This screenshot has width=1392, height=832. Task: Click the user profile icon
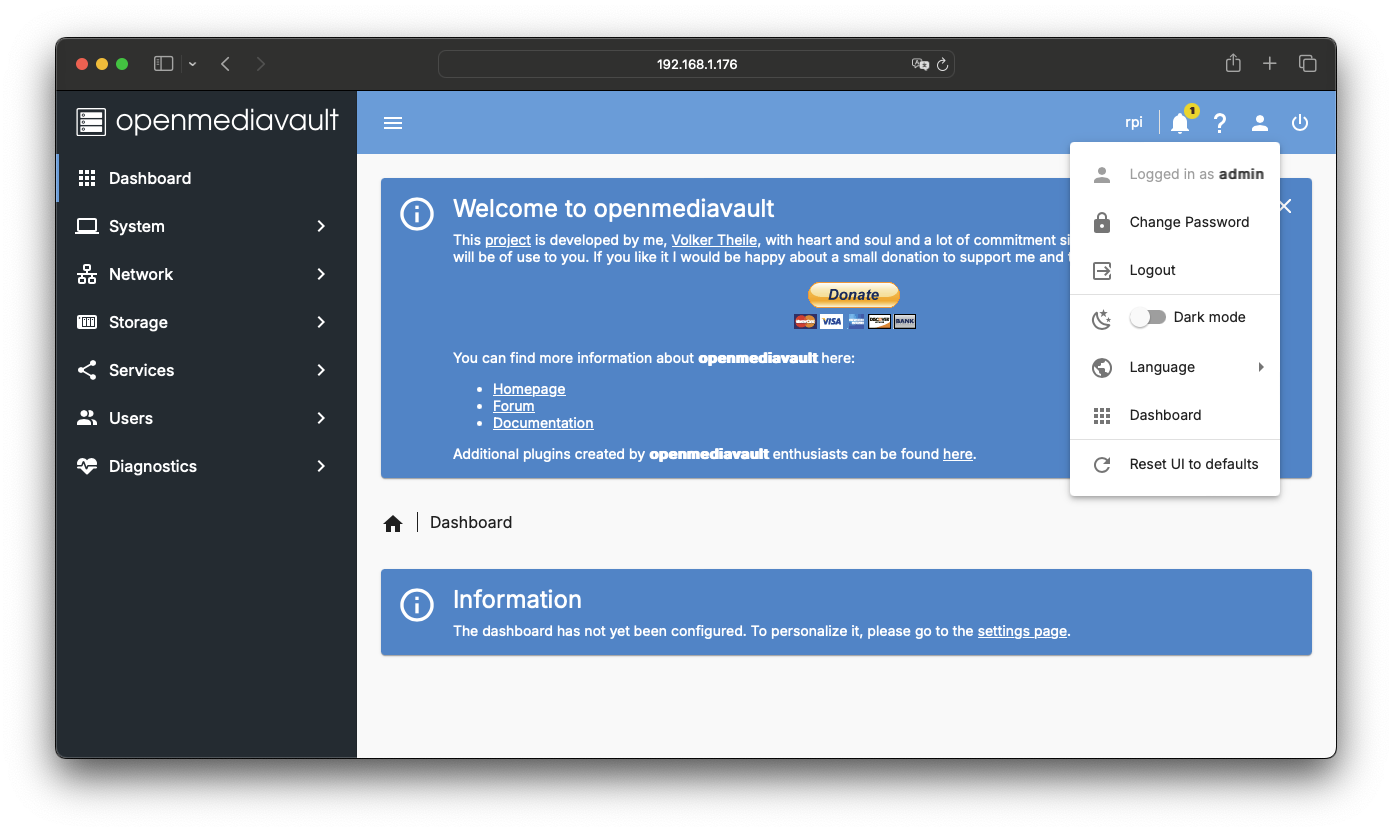[1260, 123]
